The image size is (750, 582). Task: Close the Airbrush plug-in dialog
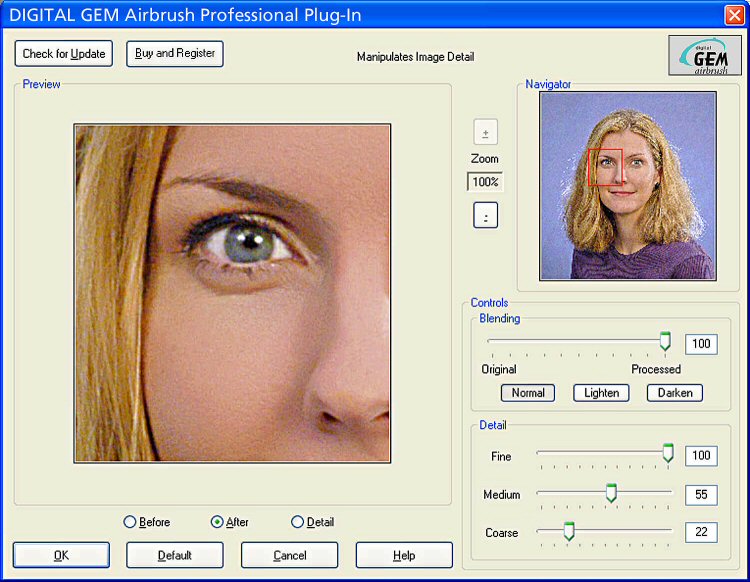733,15
